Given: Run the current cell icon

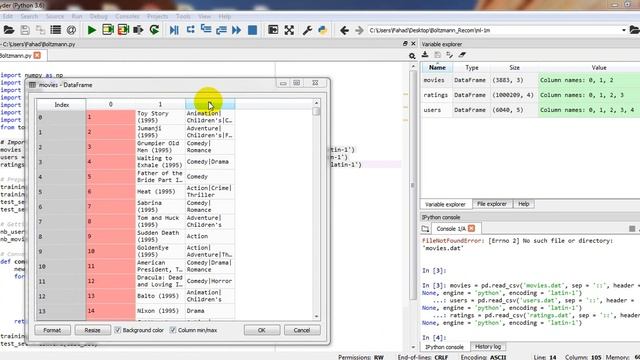Looking at the screenshot, I should click(108, 30).
